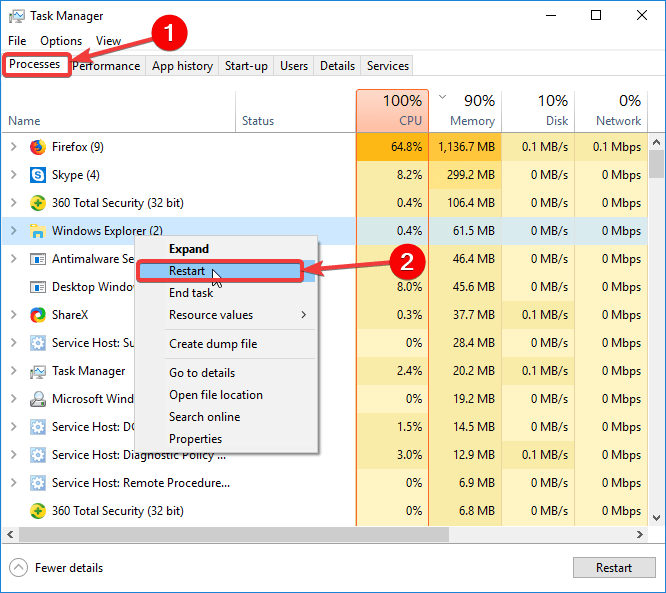Click the horizontal scrollbar thumb
The image size is (666, 593).
pyautogui.click(x=234, y=534)
